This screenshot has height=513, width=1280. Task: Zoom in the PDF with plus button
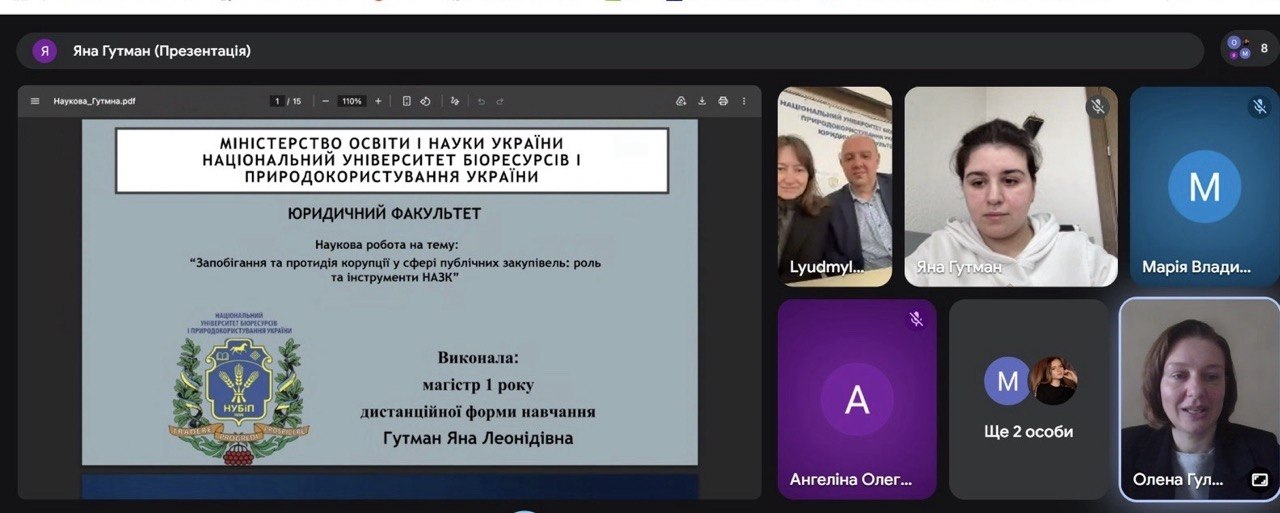378,101
